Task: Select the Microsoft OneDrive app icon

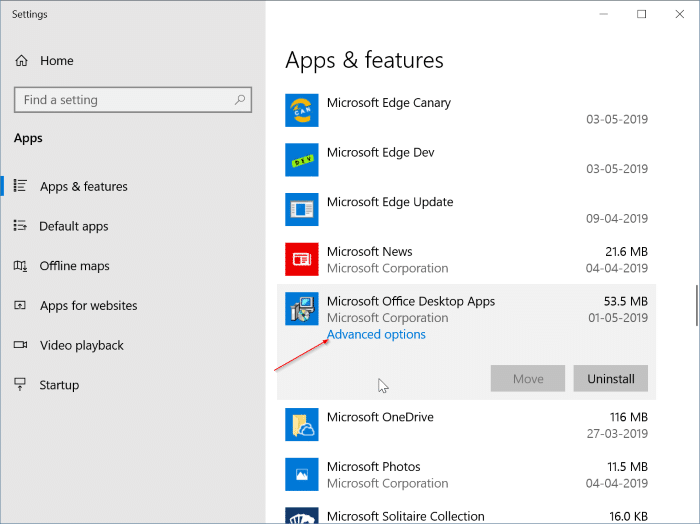Action: 302,424
